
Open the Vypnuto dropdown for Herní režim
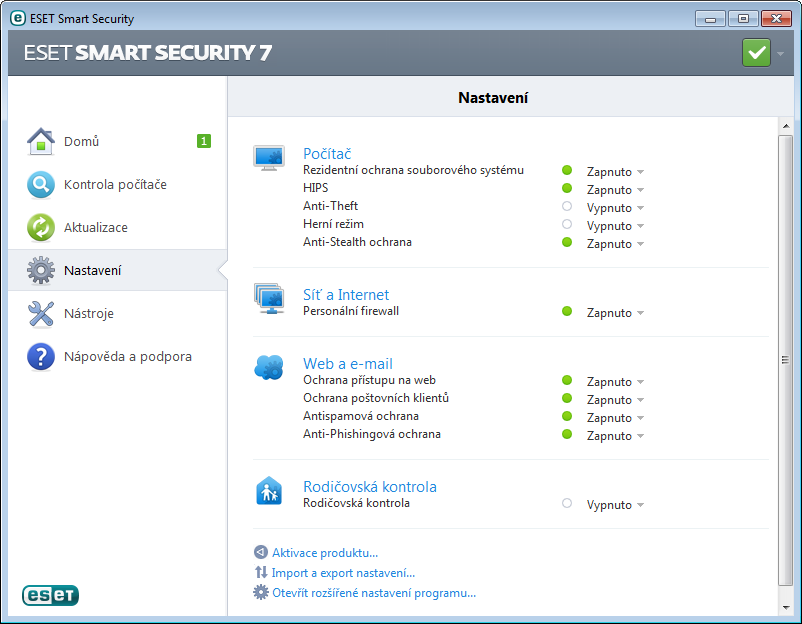[x=615, y=226]
